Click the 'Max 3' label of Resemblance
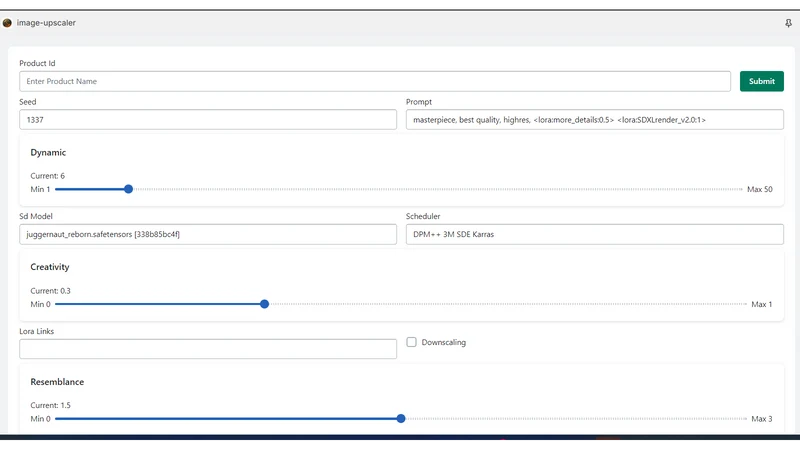Image resolution: width=800 pixels, height=450 pixels. (x=762, y=418)
